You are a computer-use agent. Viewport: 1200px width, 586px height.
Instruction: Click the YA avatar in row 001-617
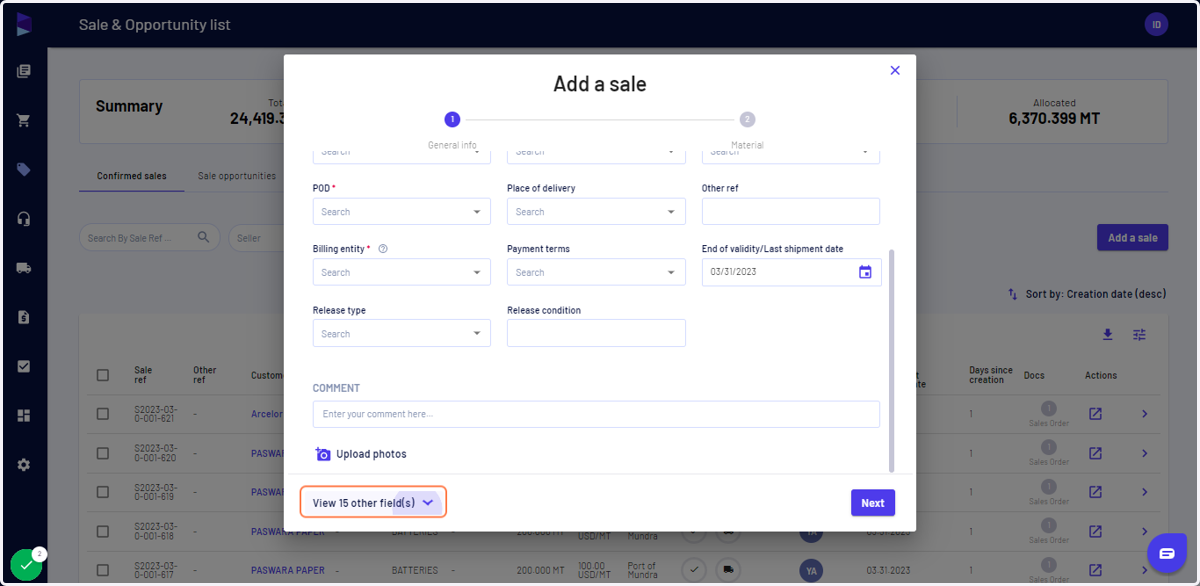tap(811, 570)
